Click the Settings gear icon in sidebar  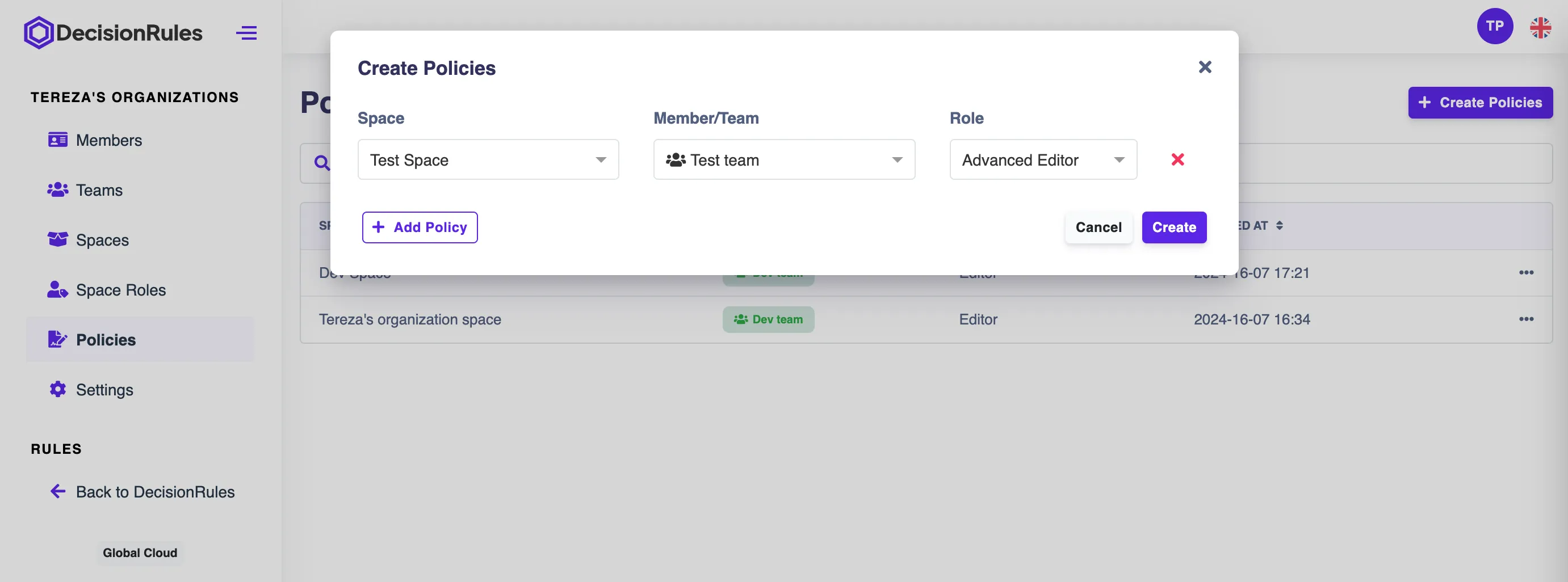coord(58,389)
